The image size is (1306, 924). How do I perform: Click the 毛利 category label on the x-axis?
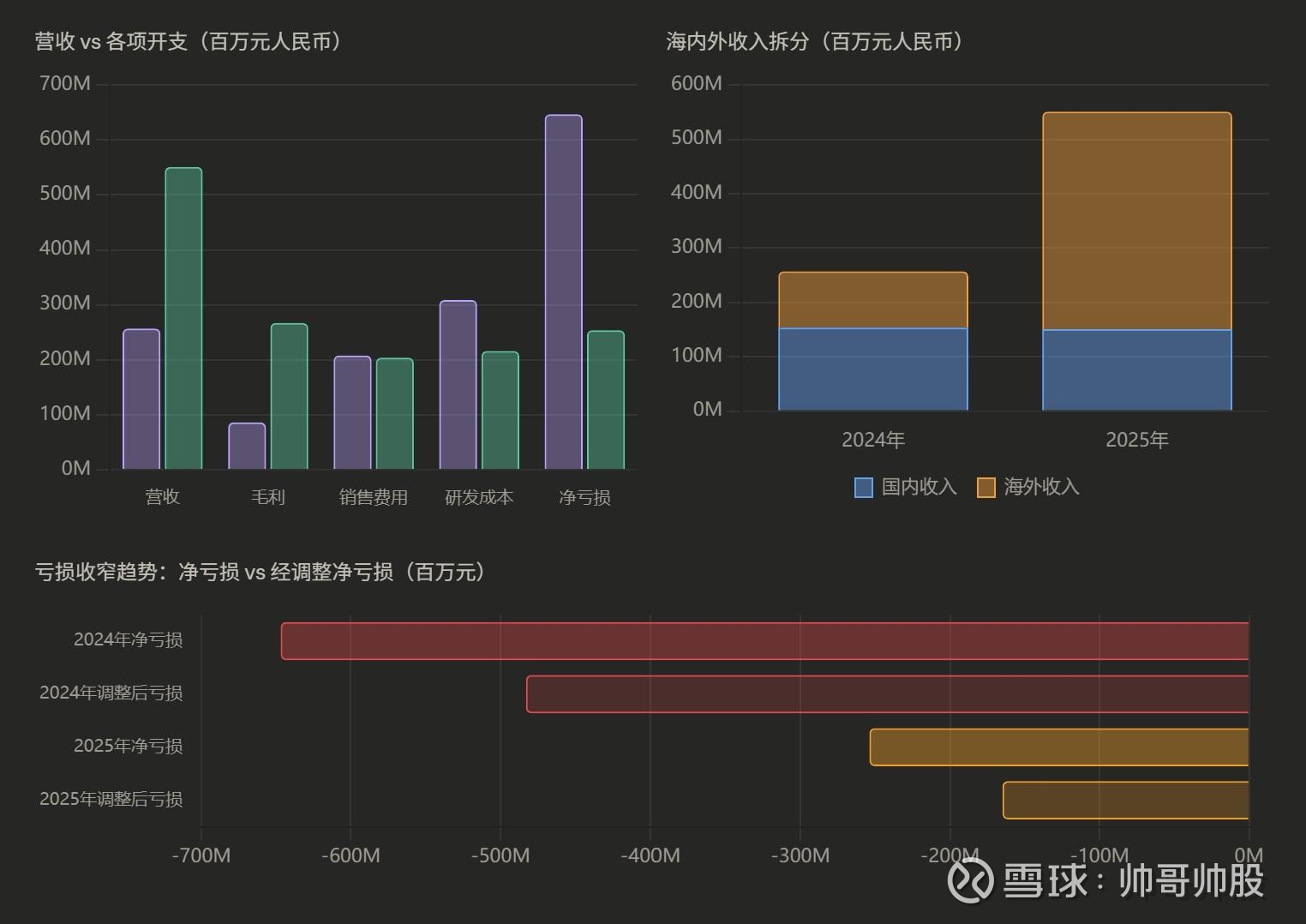pyautogui.click(x=267, y=497)
